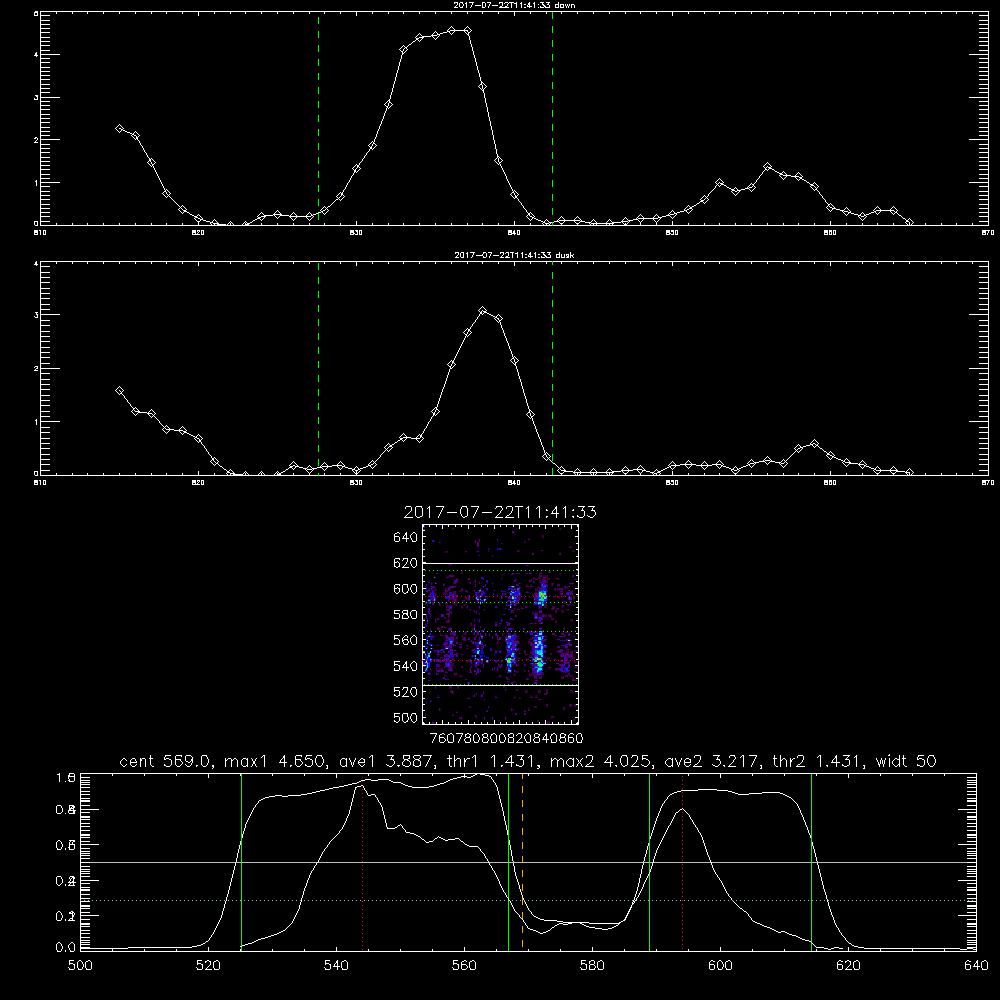Click the '580' y-axis label of the spectral image
This screenshot has width=1000, height=1000.
(406, 615)
